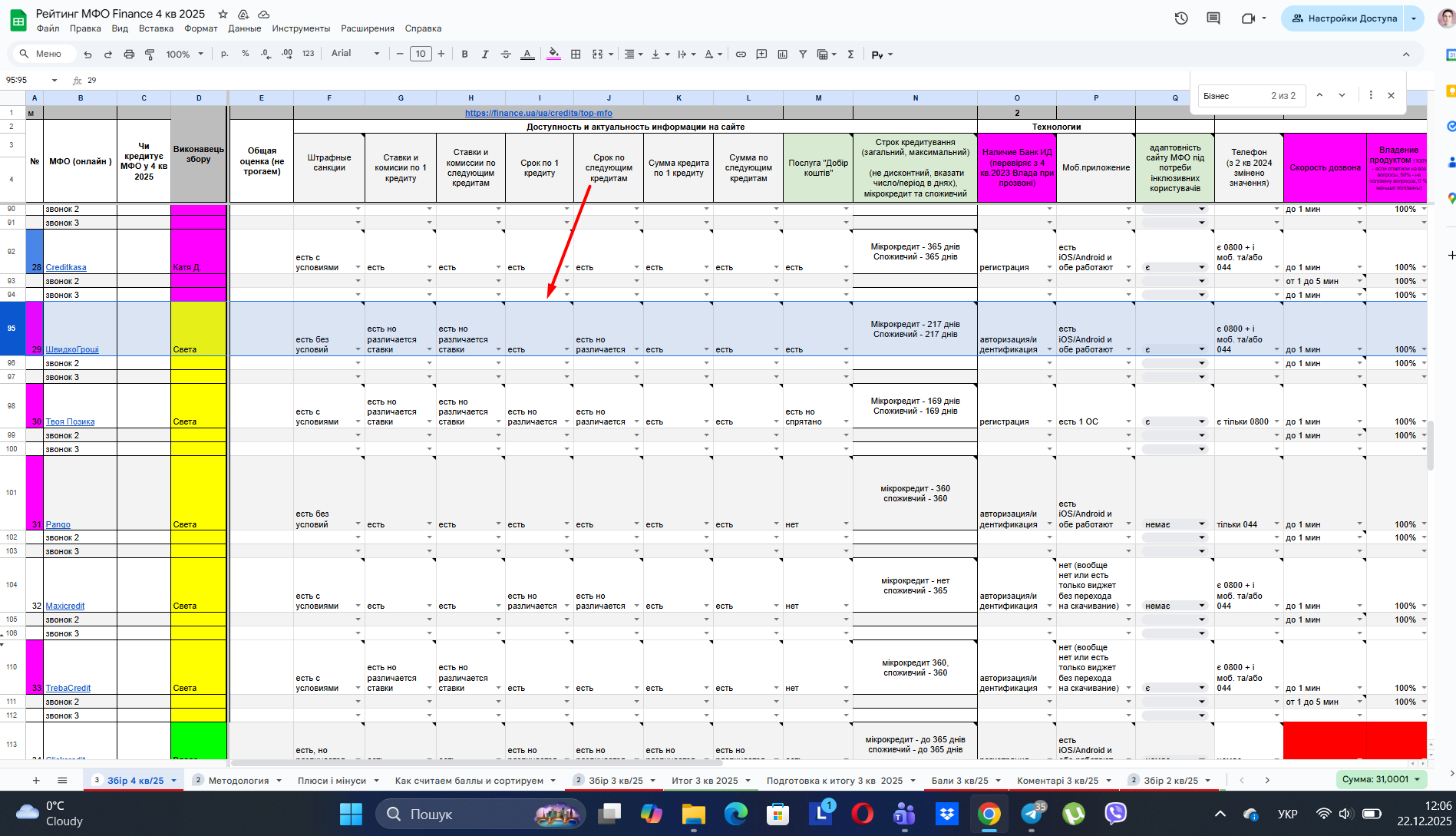The width and height of the screenshot is (1456, 836).
Task: Click the insert chart icon
Action: click(782, 55)
